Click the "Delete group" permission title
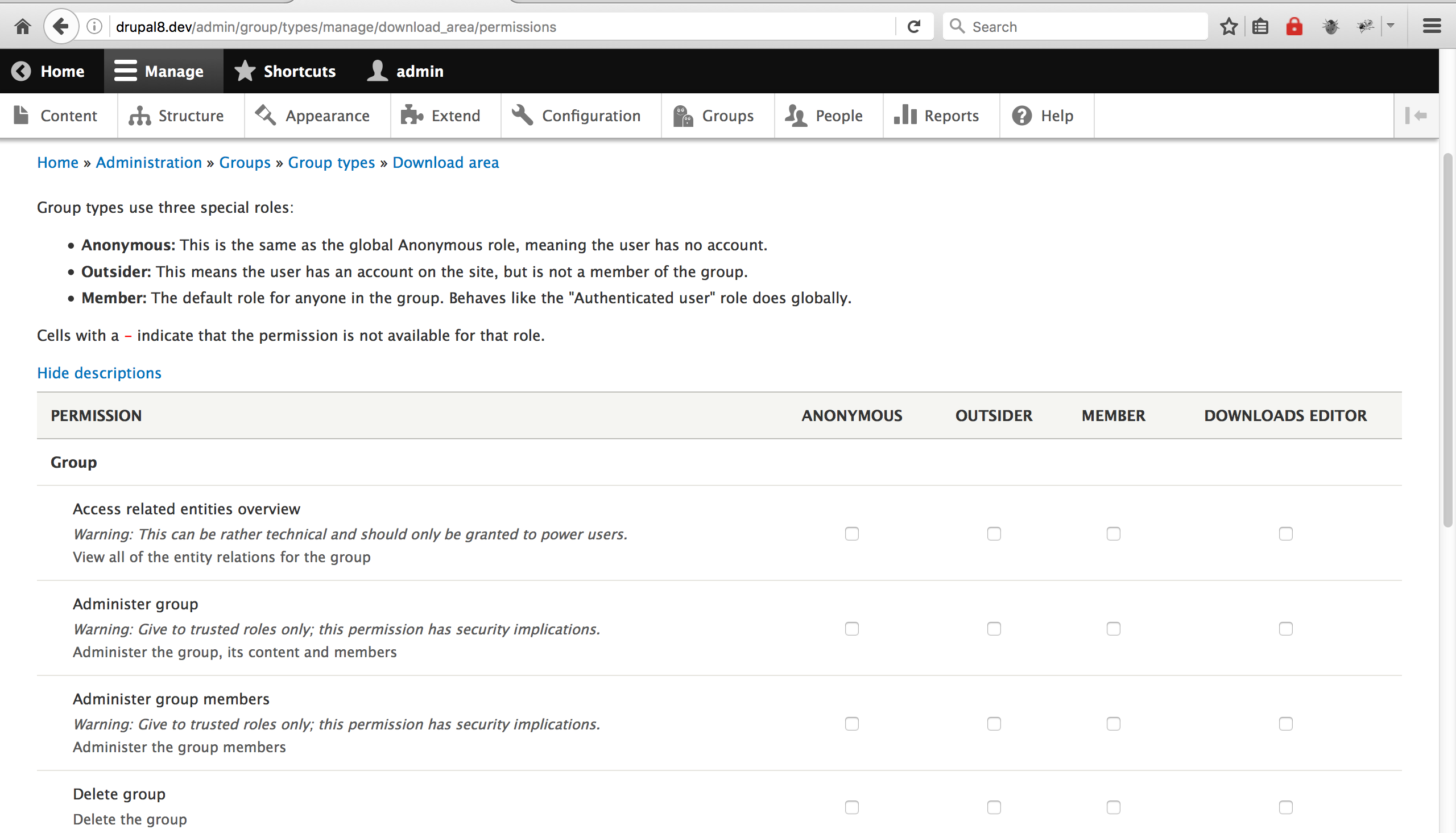This screenshot has height=833, width=1456. (119, 794)
